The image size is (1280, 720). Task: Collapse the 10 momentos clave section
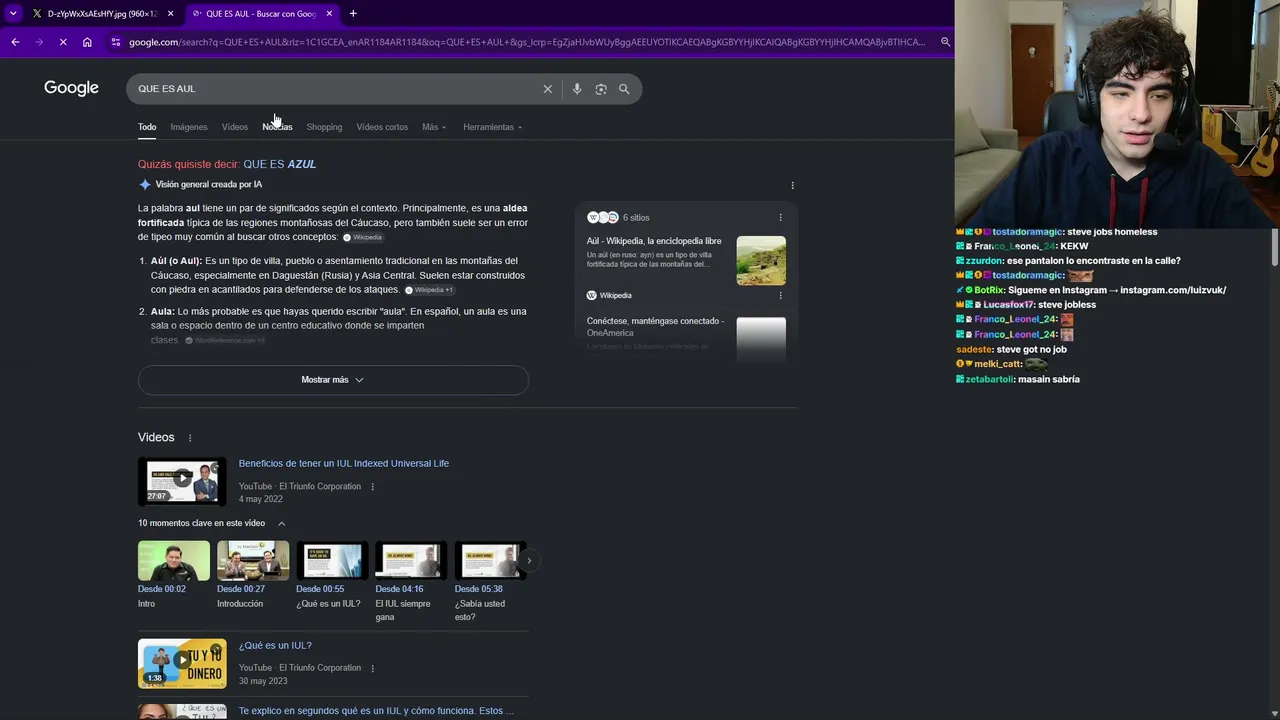click(x=282, y=523)
